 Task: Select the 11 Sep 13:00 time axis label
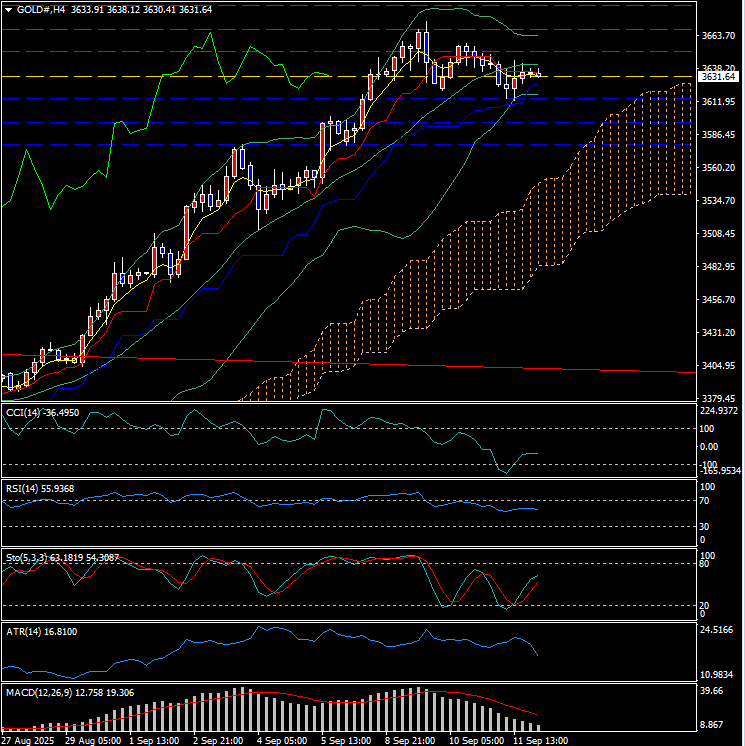click(x=540, y=741)
